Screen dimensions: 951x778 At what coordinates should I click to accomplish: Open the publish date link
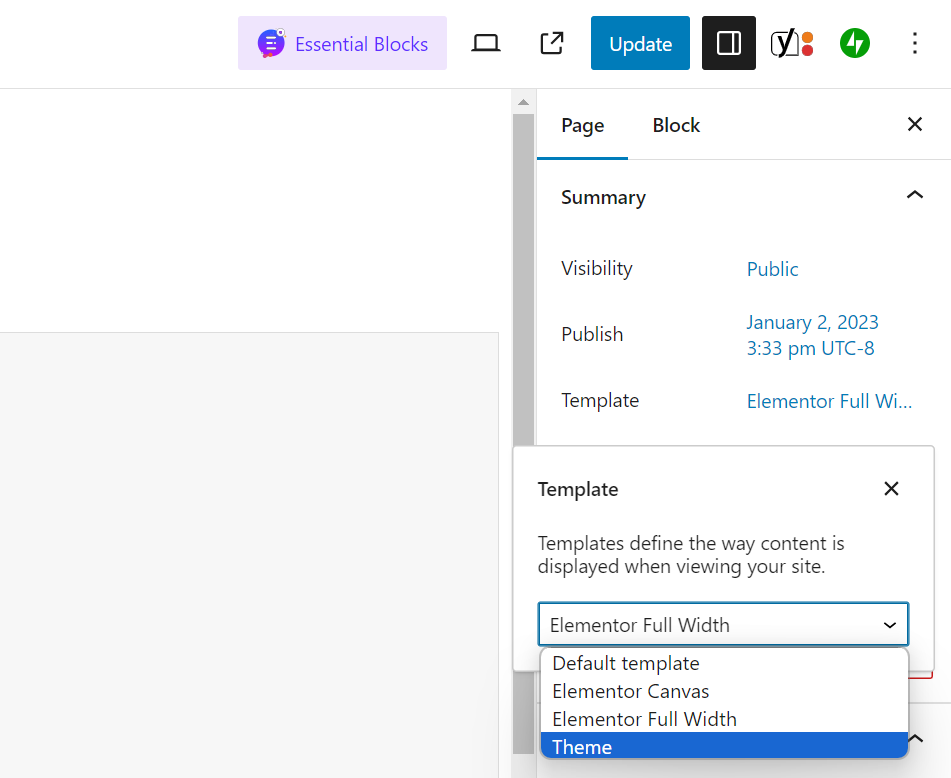[812, 322]
